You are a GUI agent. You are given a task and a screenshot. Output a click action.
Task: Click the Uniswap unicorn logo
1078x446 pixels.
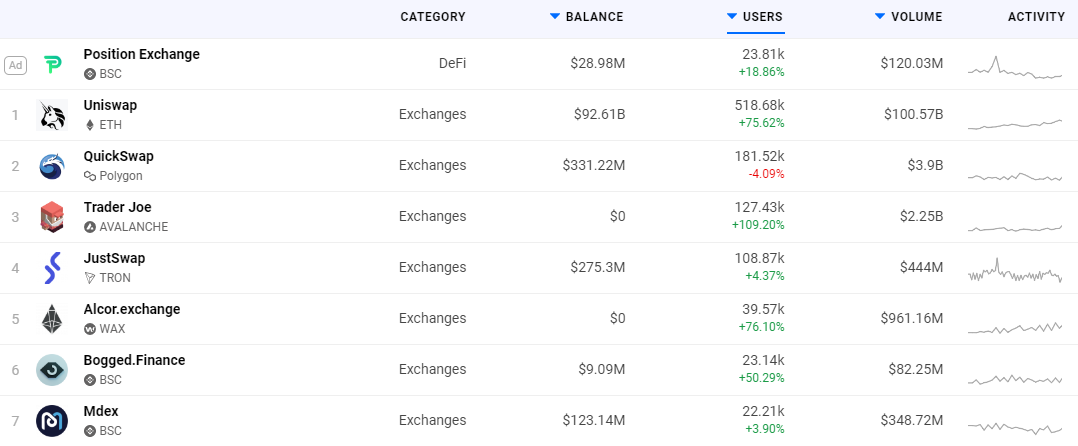coord(52,115)
